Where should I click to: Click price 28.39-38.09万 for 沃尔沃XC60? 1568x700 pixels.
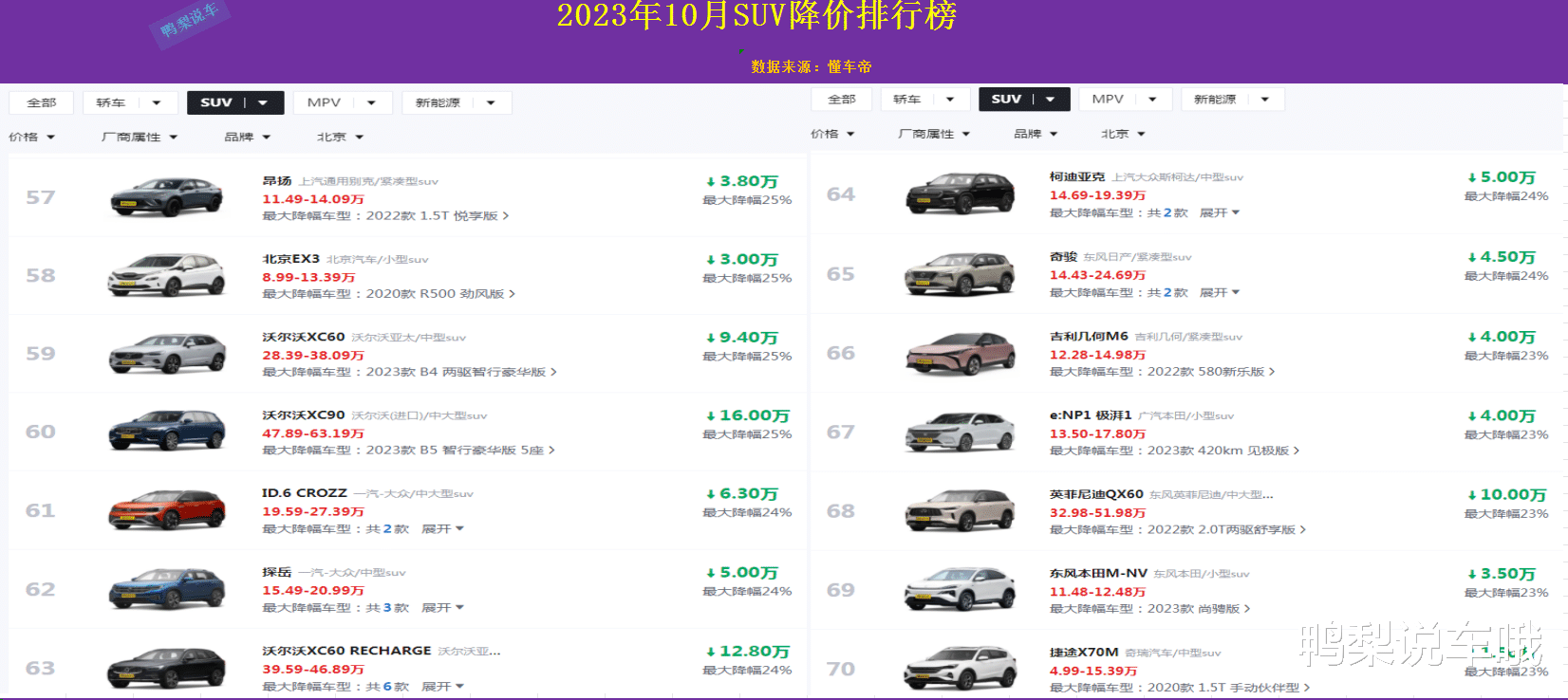[313, 356]
